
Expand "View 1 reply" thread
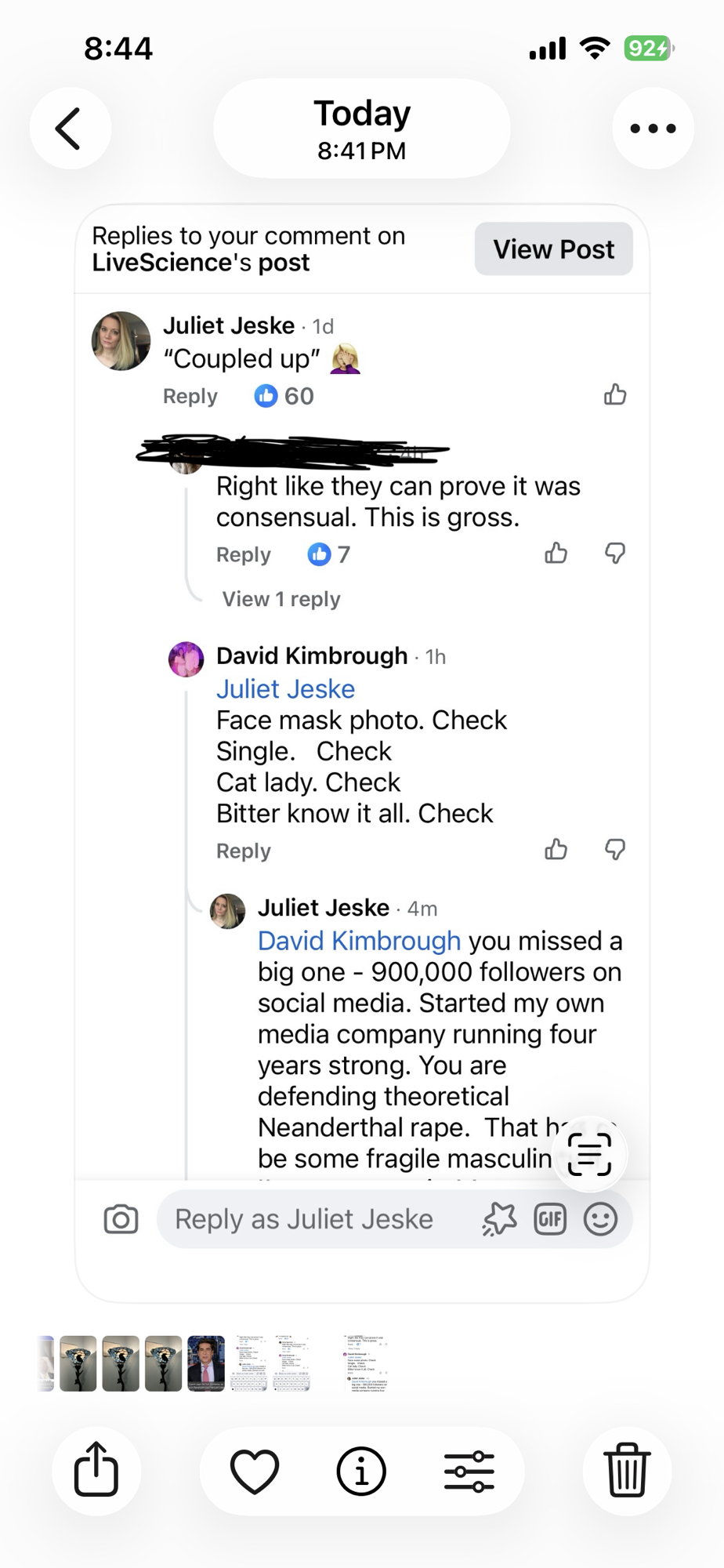point(281,600)
